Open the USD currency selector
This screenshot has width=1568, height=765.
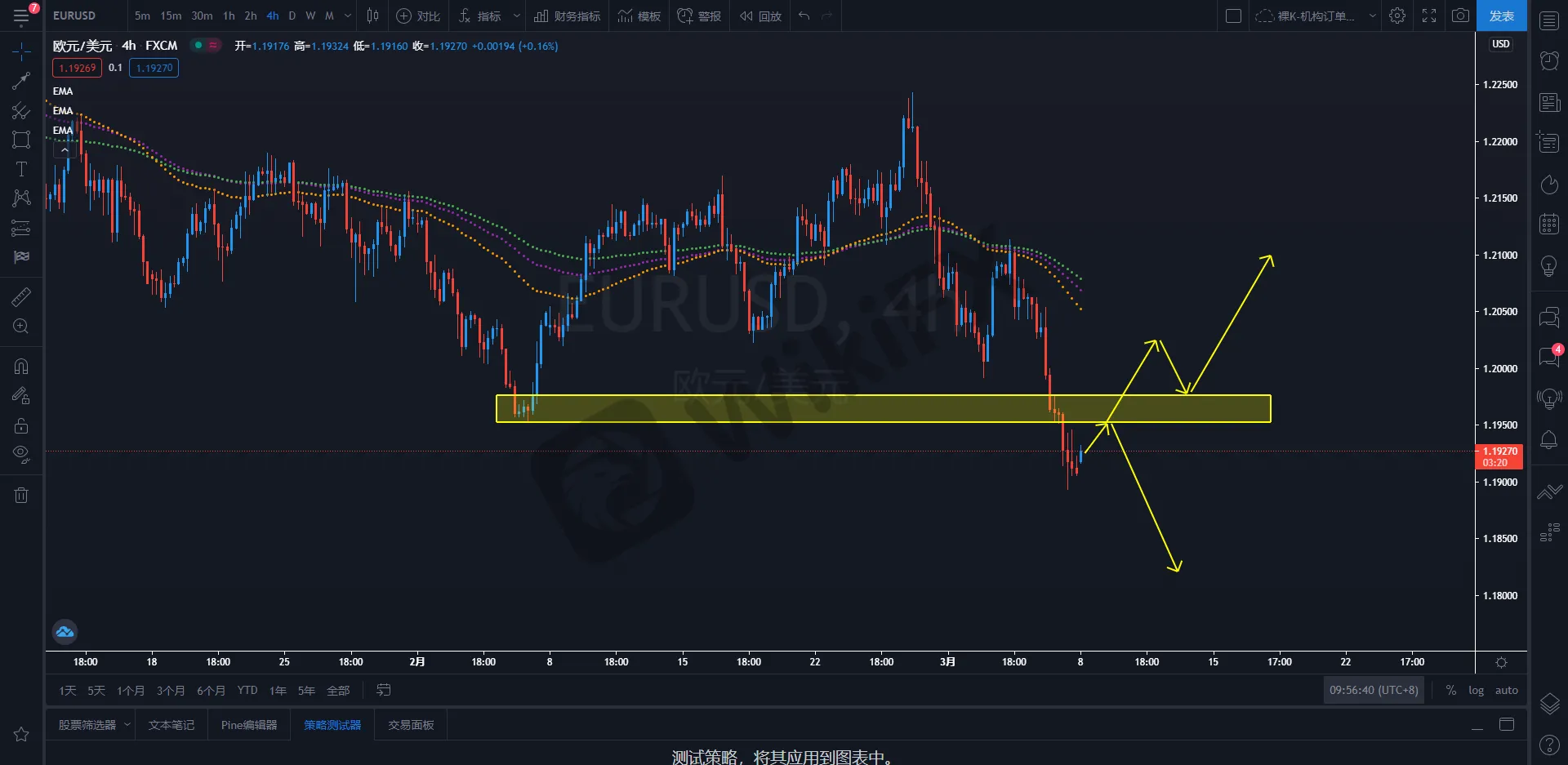1501,44
